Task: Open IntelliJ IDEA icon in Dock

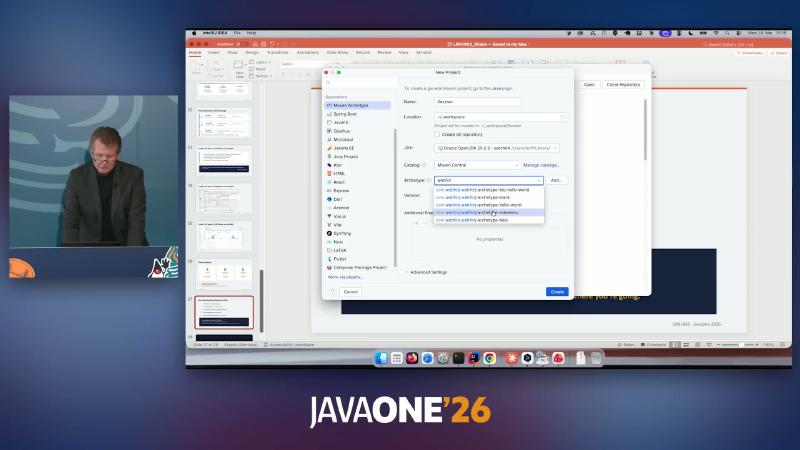Action: (474, 358)
